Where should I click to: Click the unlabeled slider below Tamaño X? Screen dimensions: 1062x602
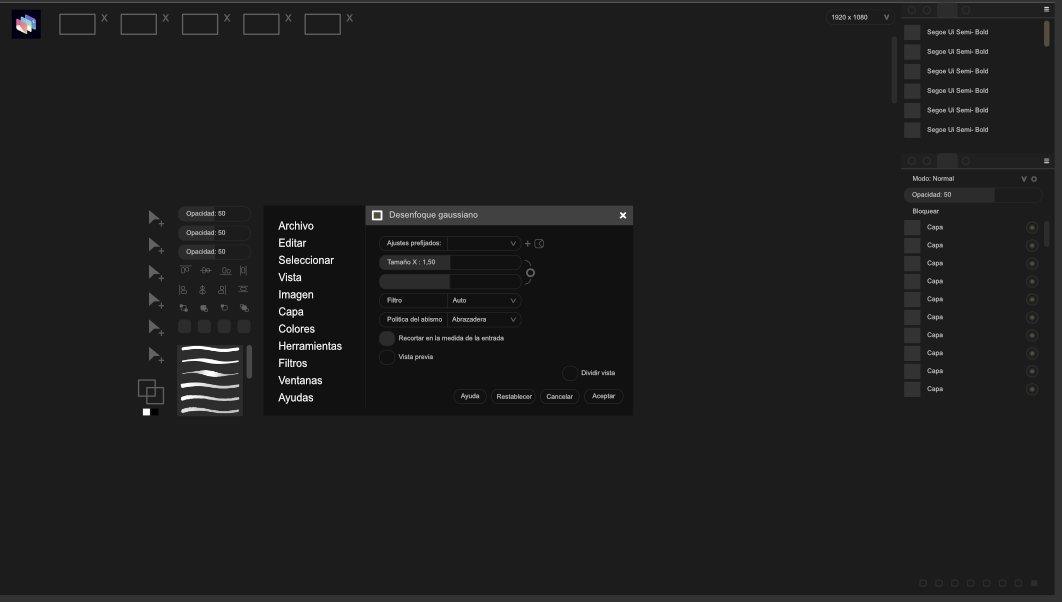click(x=450, y=282)
